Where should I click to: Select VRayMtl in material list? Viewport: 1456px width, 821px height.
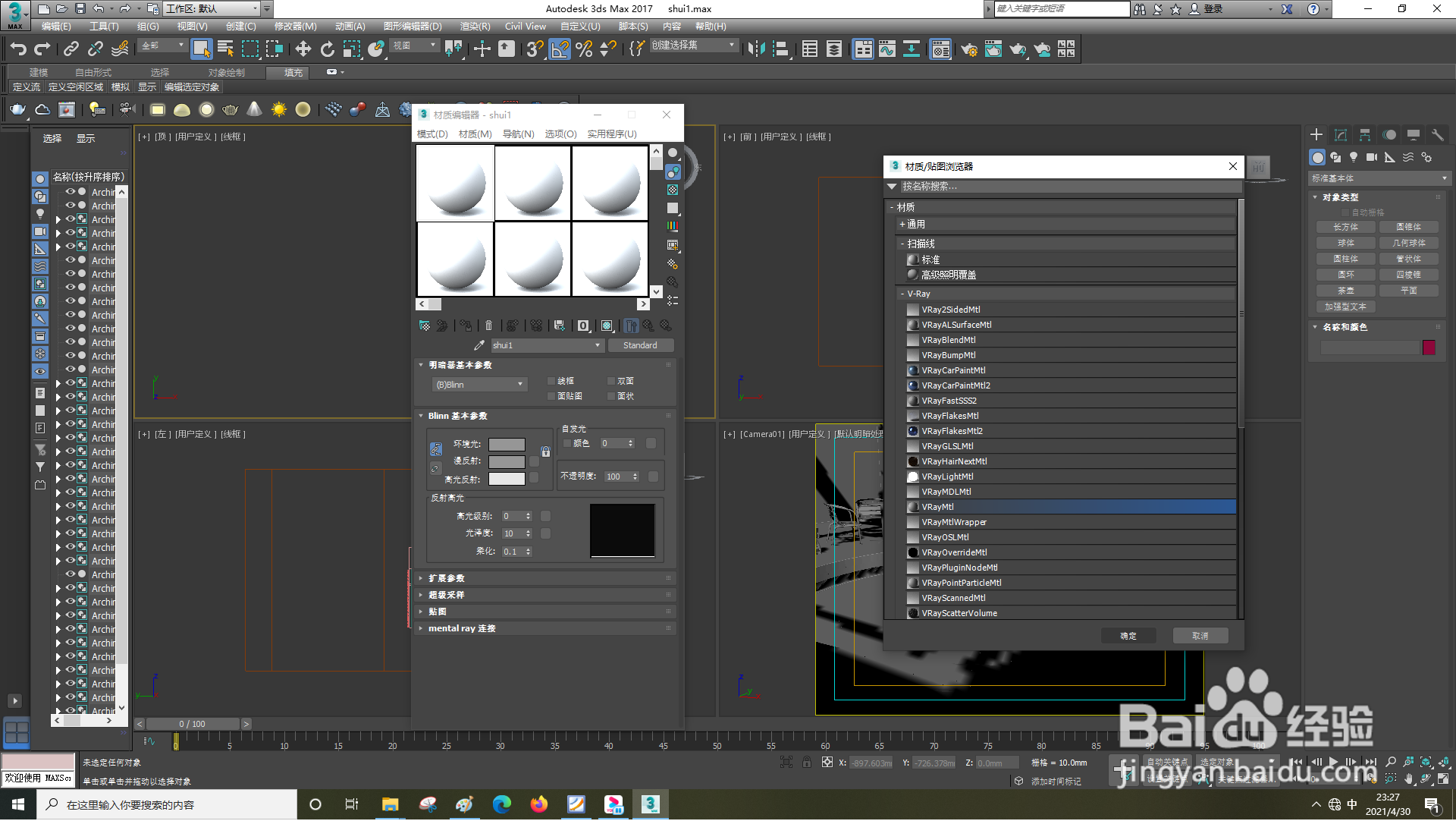[1071, 508]
